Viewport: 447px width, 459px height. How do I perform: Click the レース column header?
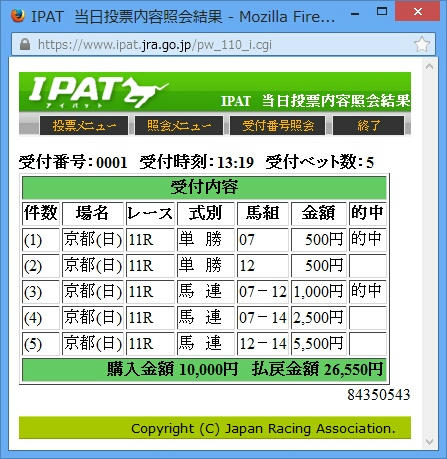(150, 213)
